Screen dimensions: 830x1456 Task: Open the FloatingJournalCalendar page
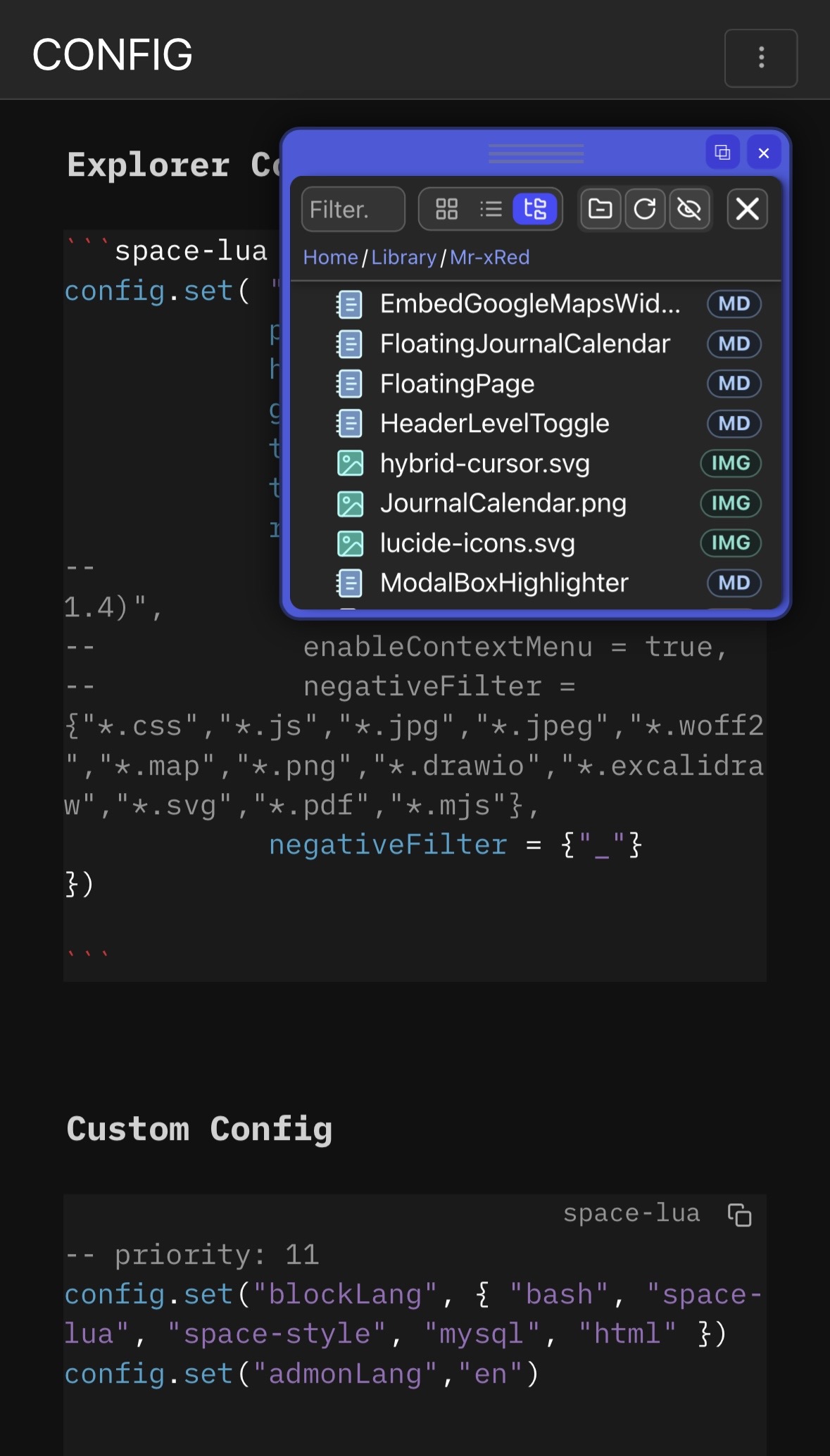[x=524, y=344]
